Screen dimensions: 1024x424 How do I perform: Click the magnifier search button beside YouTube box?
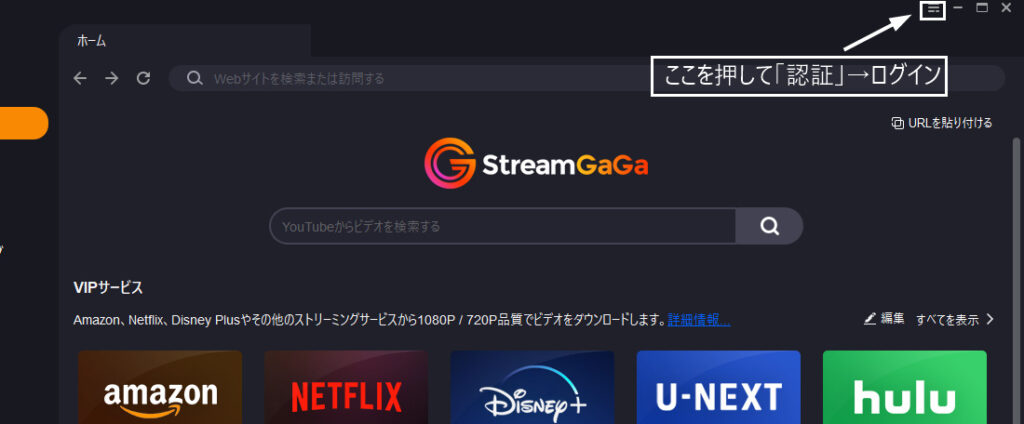(x=769, y=226)
